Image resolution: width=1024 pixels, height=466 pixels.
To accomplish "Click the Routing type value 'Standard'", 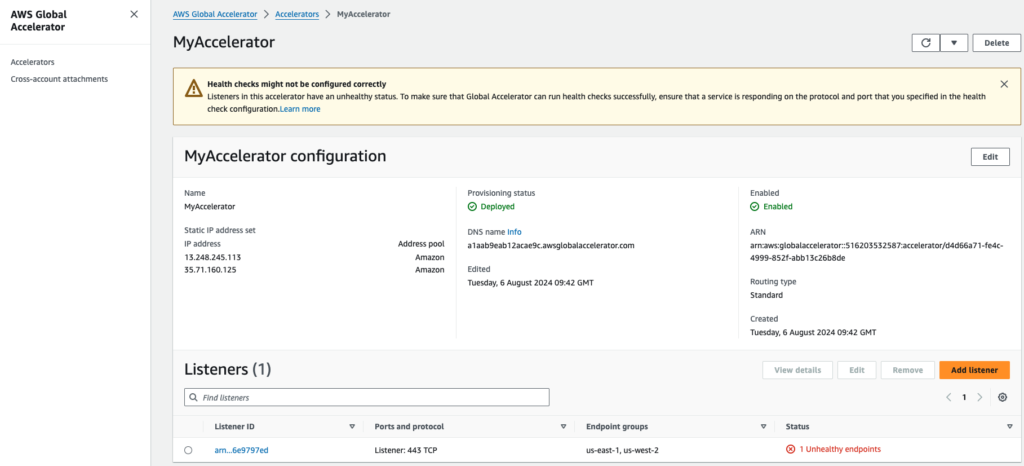I will click(766, 295).
